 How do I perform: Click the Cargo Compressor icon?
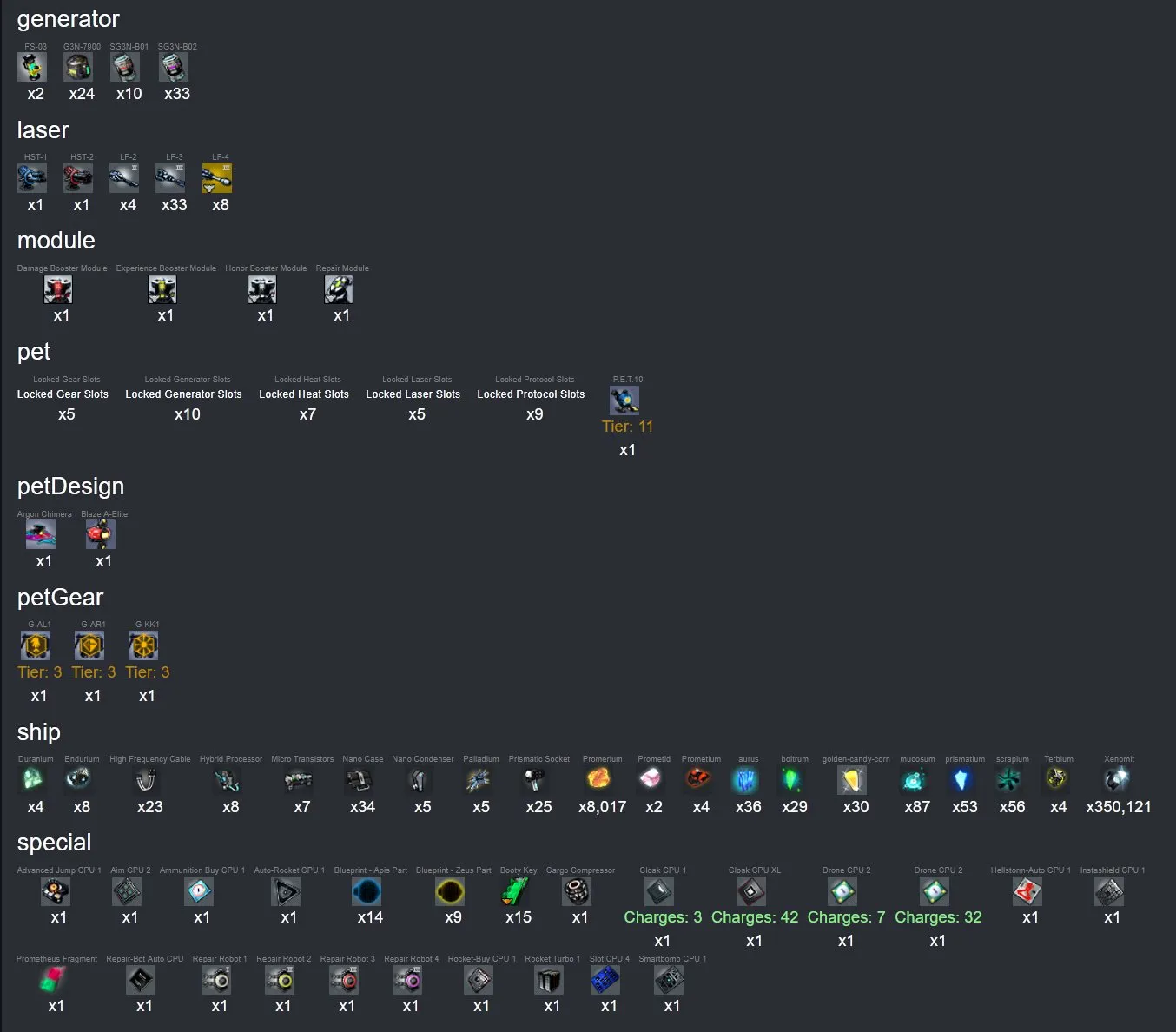(x=577, y=891)
